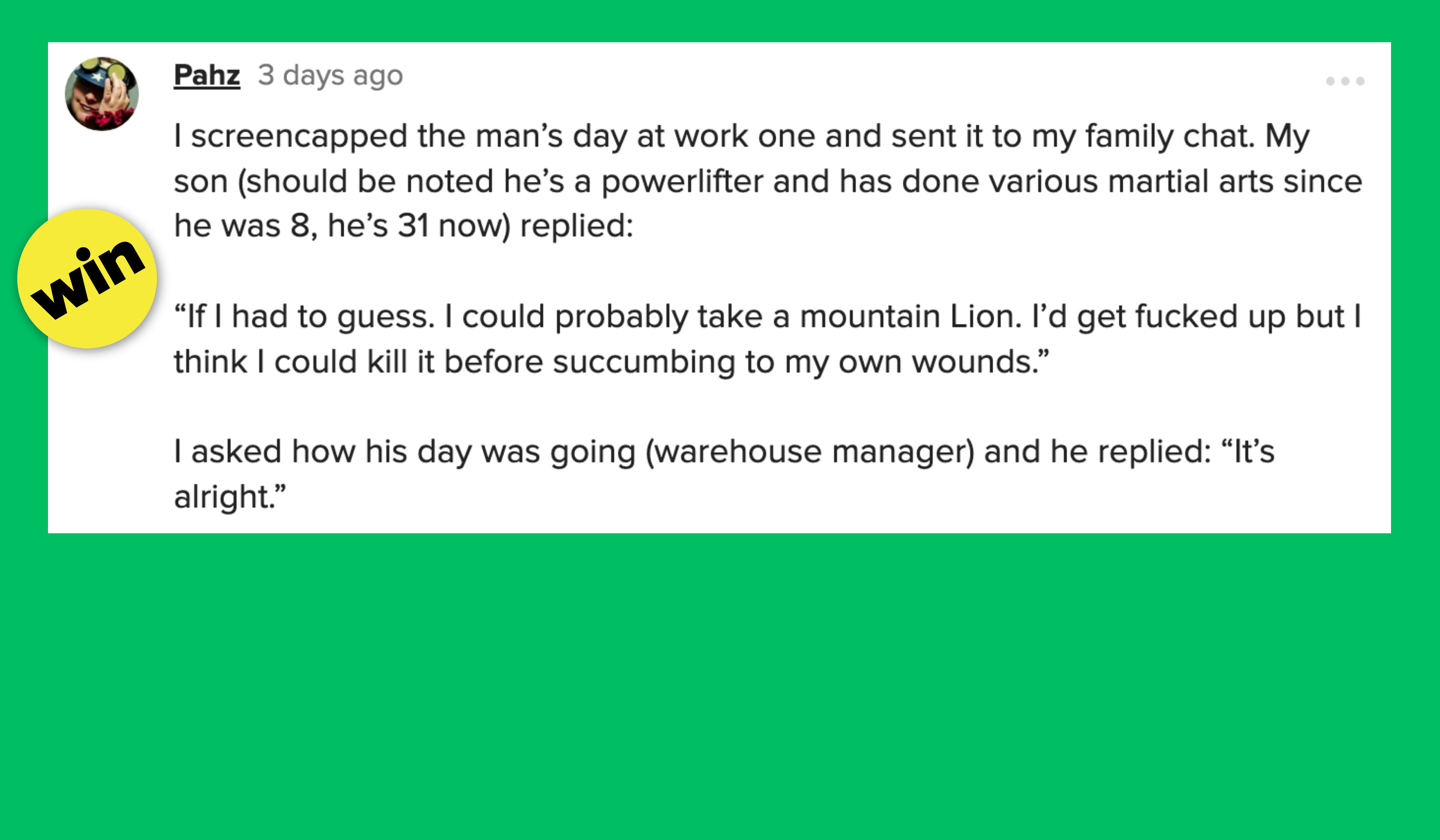Click the green background below the comment card
1440x840 pixels.
pyautogui.click(x=720, y=686)
